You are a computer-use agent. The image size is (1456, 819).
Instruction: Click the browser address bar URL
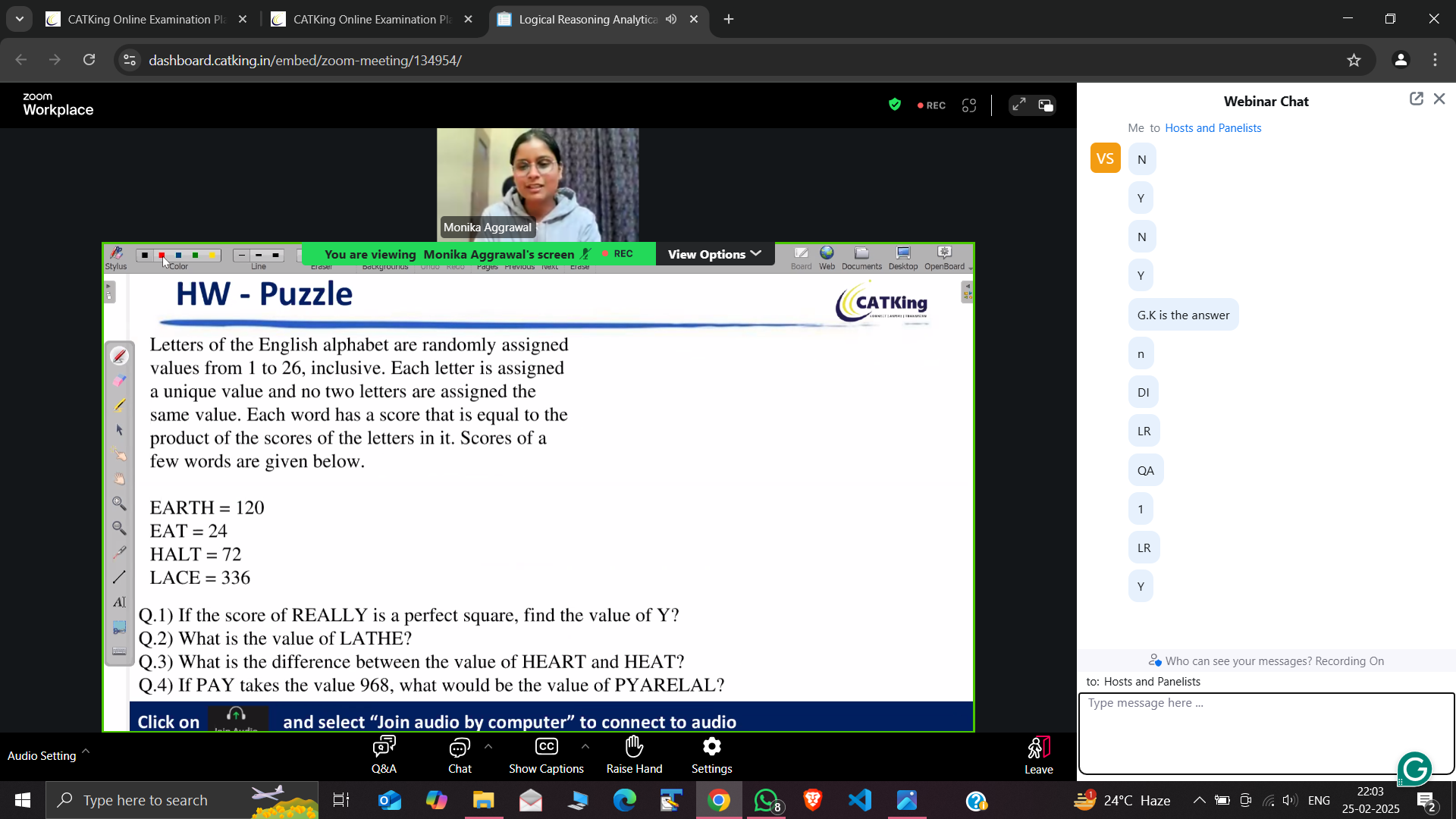pos(305,61)
